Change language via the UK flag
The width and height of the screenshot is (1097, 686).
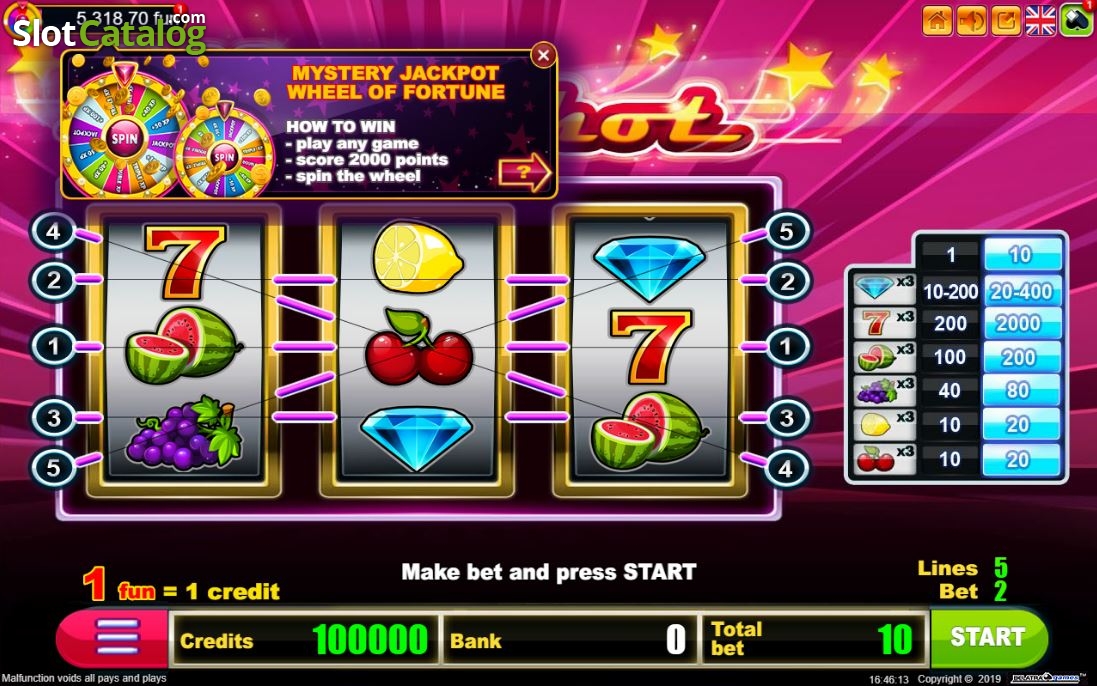tap(1040, 20)
